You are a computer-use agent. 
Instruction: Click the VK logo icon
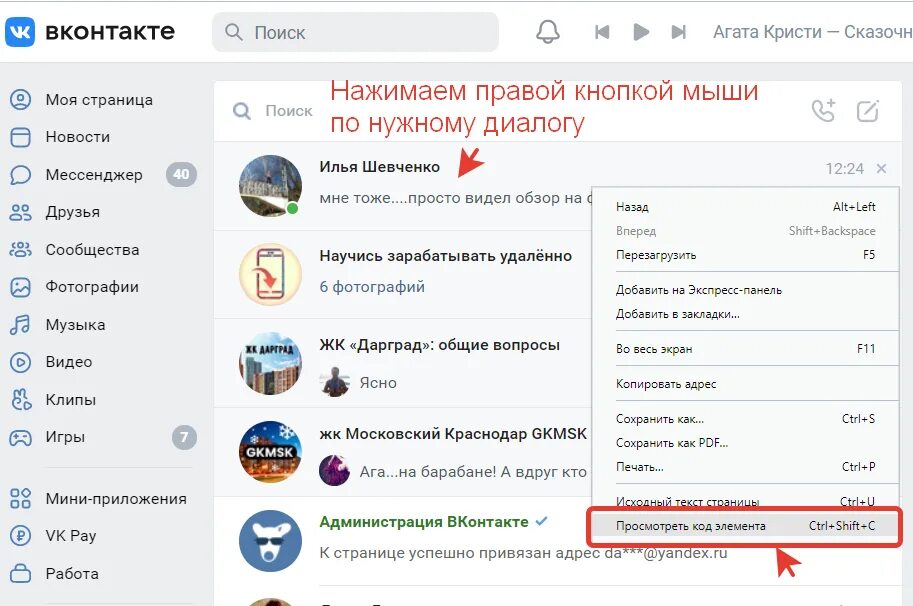tap(20, 31)
